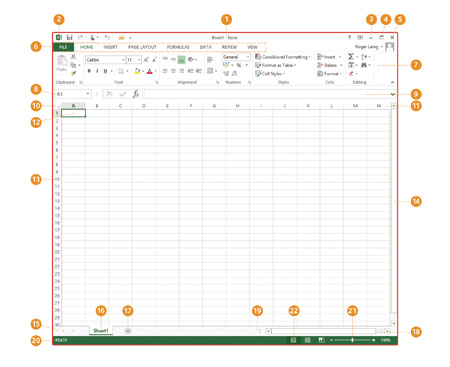Click Decrease Font Size icon
Viewport: 450px width, 367px height.
tap(154, 60)
